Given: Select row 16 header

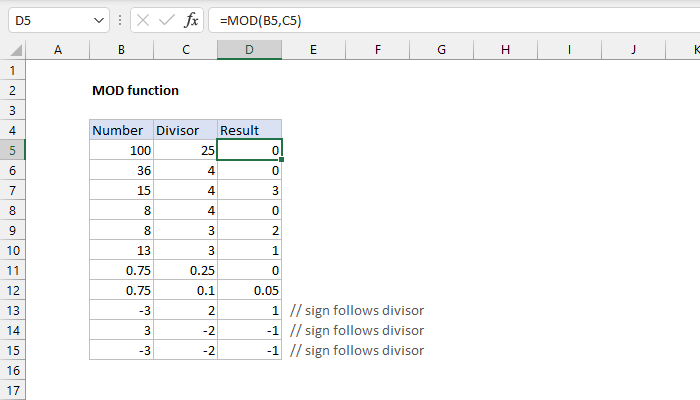Looking at the screenshot, I should 12,371.
